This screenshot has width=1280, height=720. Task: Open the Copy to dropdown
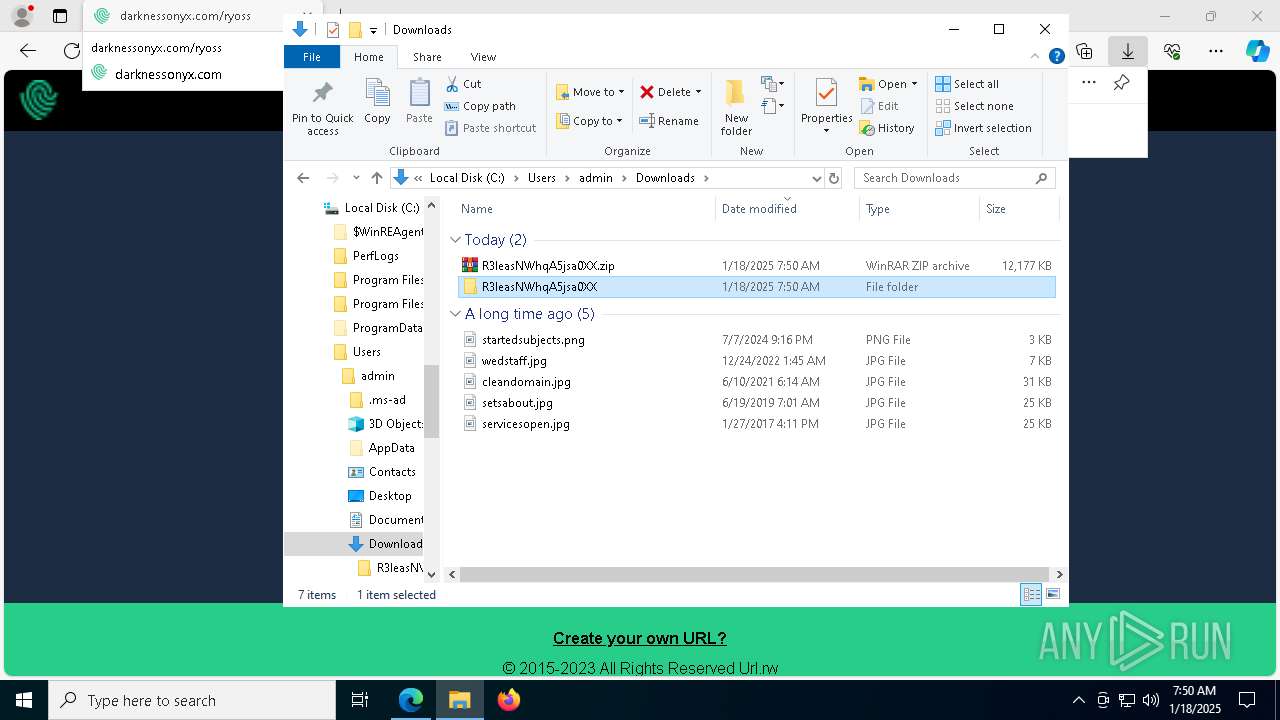pyautogui.click(x=590, y=121)
